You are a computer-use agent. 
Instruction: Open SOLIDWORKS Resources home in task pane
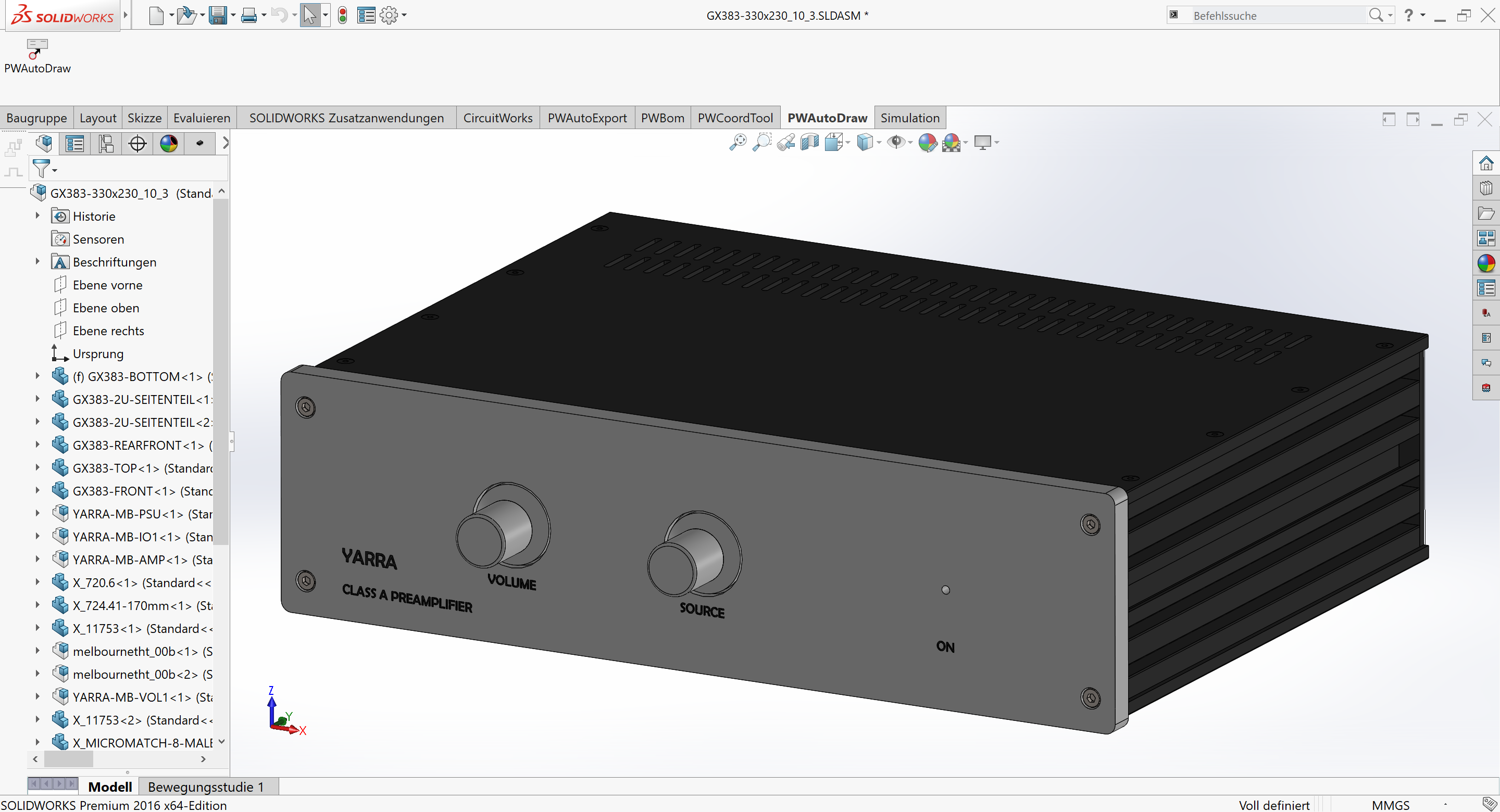[1486, 163]
